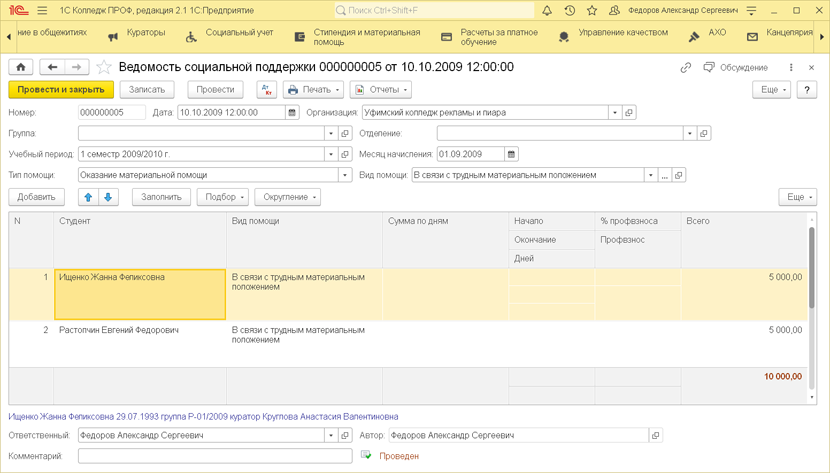This screenshot has height=473, width=830.
Task: Open notifications bell icon
Action: (x=547, y=10)
